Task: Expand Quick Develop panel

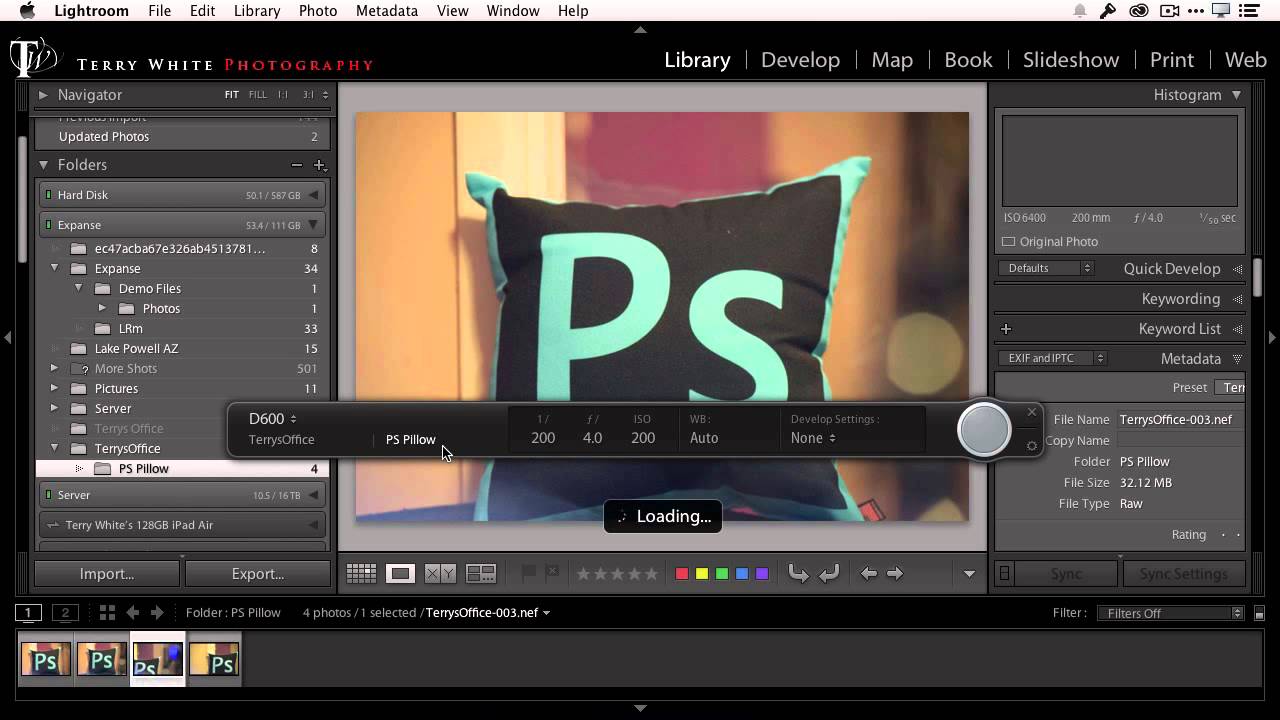Action: click(1238, 269)
